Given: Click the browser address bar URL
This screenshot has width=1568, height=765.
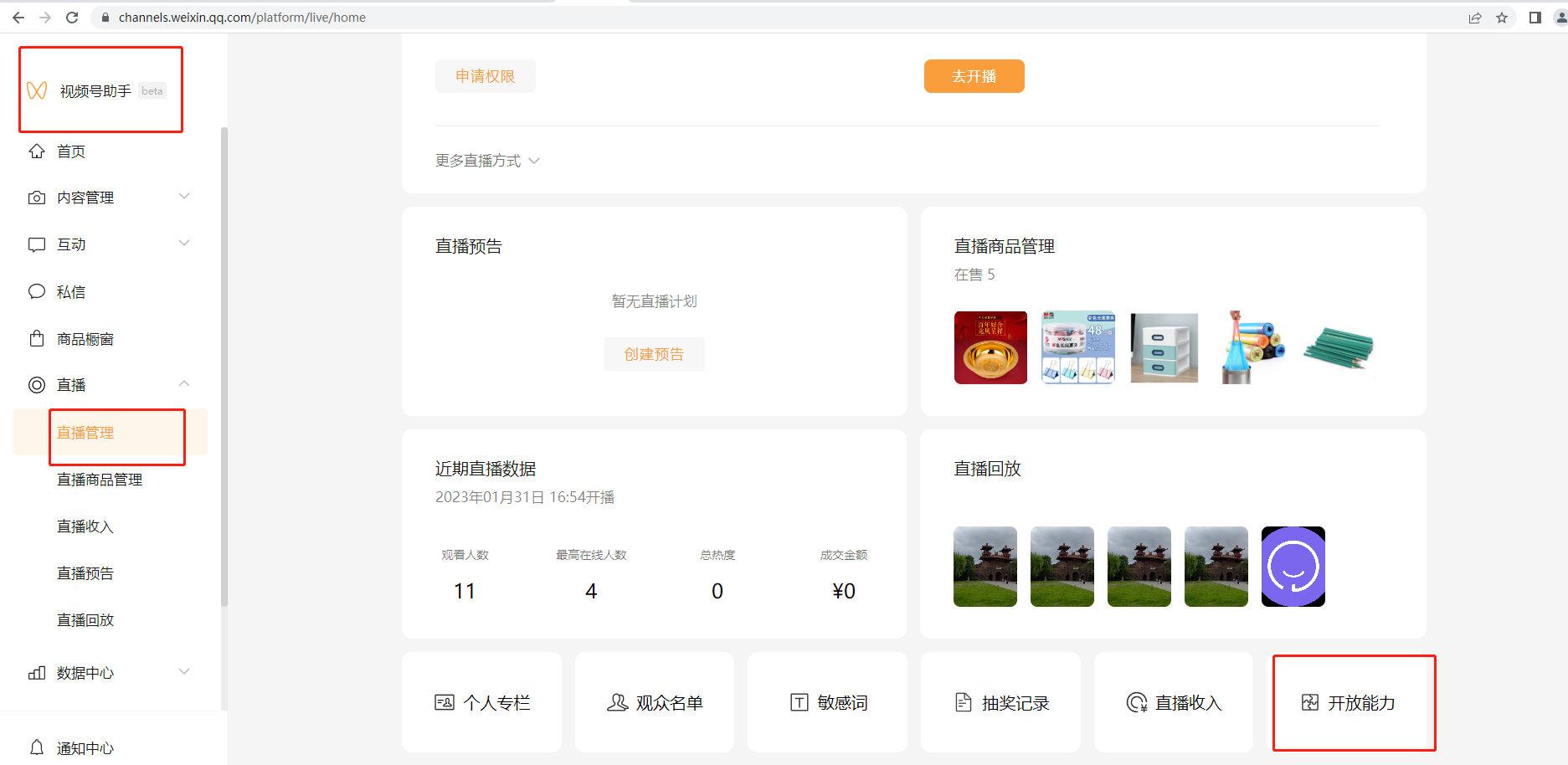Looking at the screenshot, I should [242, 18].
